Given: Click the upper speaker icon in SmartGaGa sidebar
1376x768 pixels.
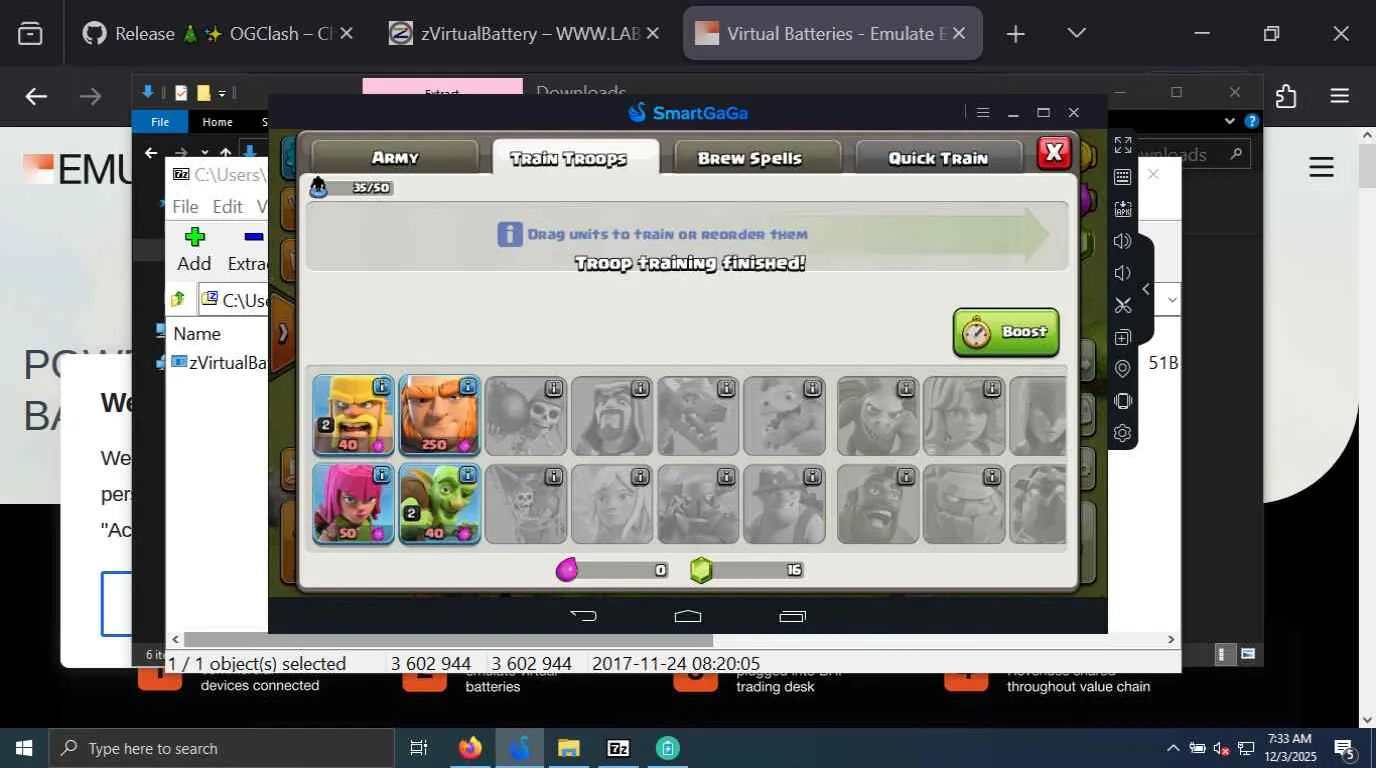Looking at the screenshot, I should (1123, 241).
